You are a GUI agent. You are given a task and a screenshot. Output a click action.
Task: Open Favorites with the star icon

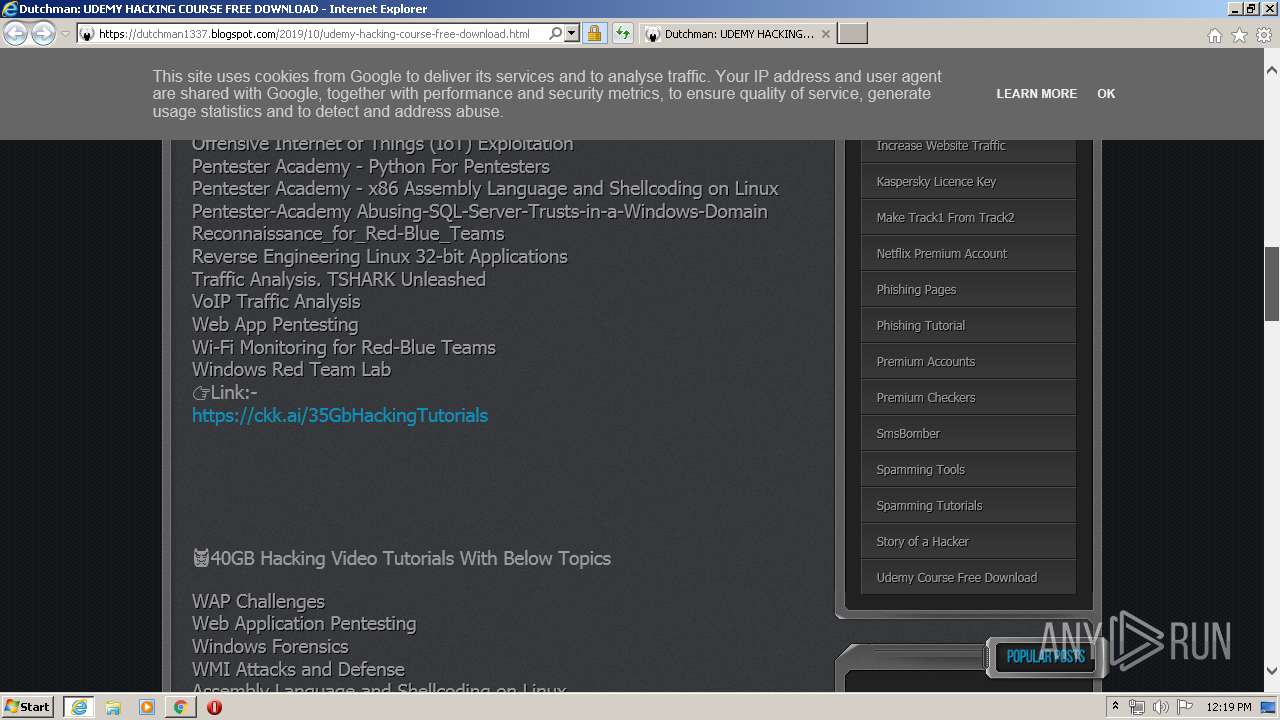1239,35
